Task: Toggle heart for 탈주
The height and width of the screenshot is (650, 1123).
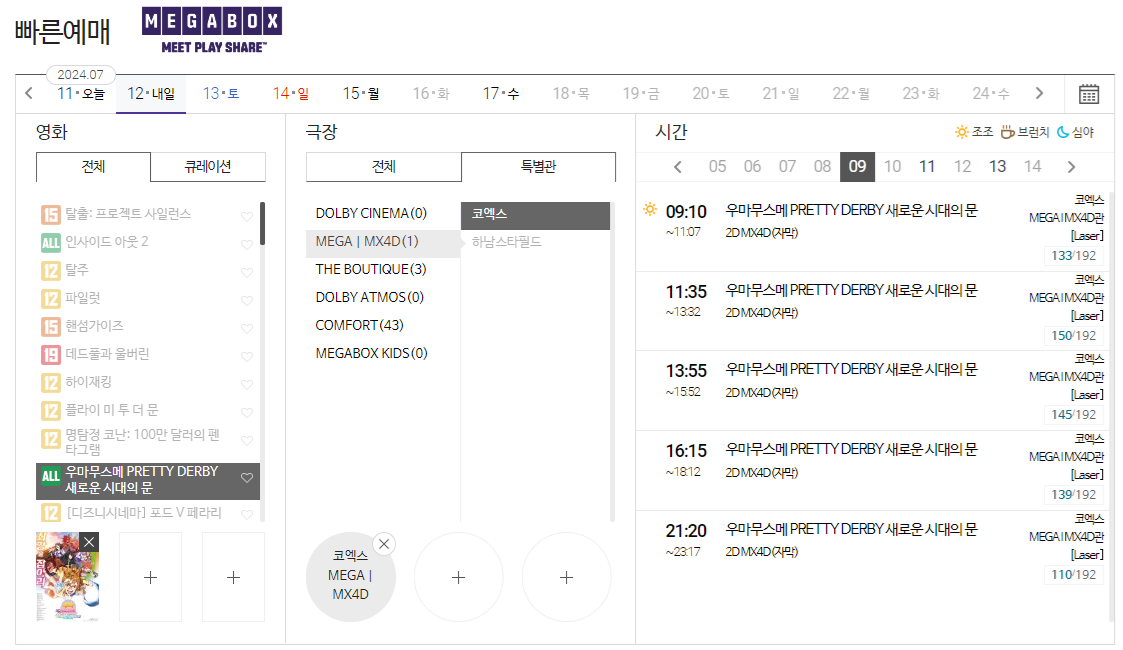Action: (247, 272)
